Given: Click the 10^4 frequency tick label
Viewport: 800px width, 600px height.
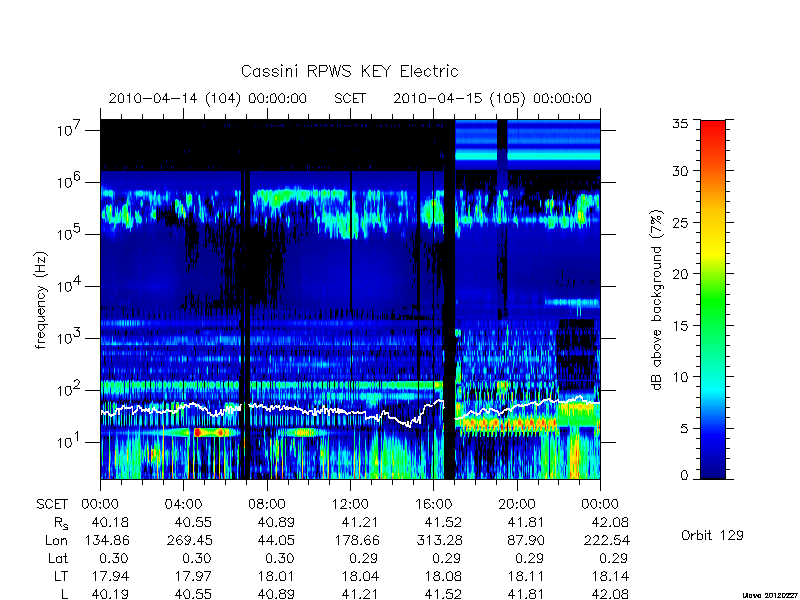Looking at the screenshot, I should pyautogui.click(x=69, y=286).
